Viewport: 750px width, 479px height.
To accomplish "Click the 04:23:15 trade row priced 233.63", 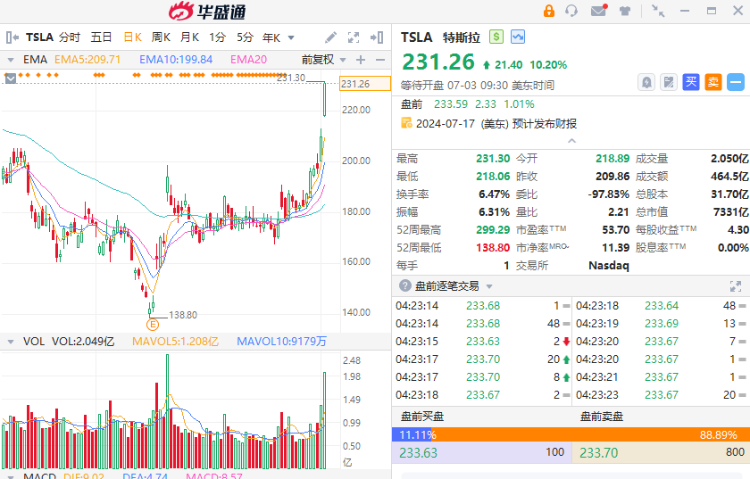I will point(483,342).
